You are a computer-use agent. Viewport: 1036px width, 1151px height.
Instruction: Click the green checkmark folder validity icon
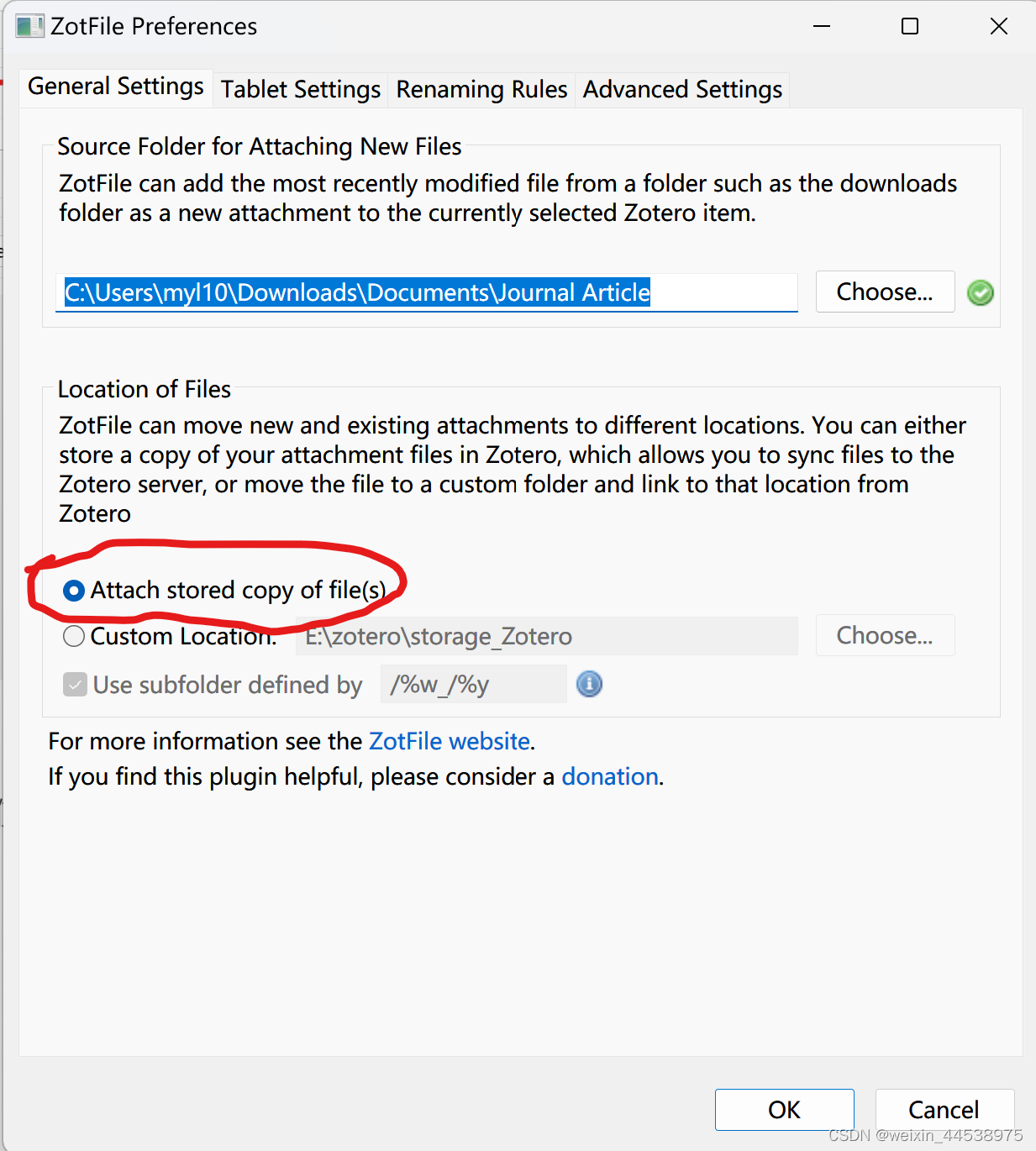980,292
